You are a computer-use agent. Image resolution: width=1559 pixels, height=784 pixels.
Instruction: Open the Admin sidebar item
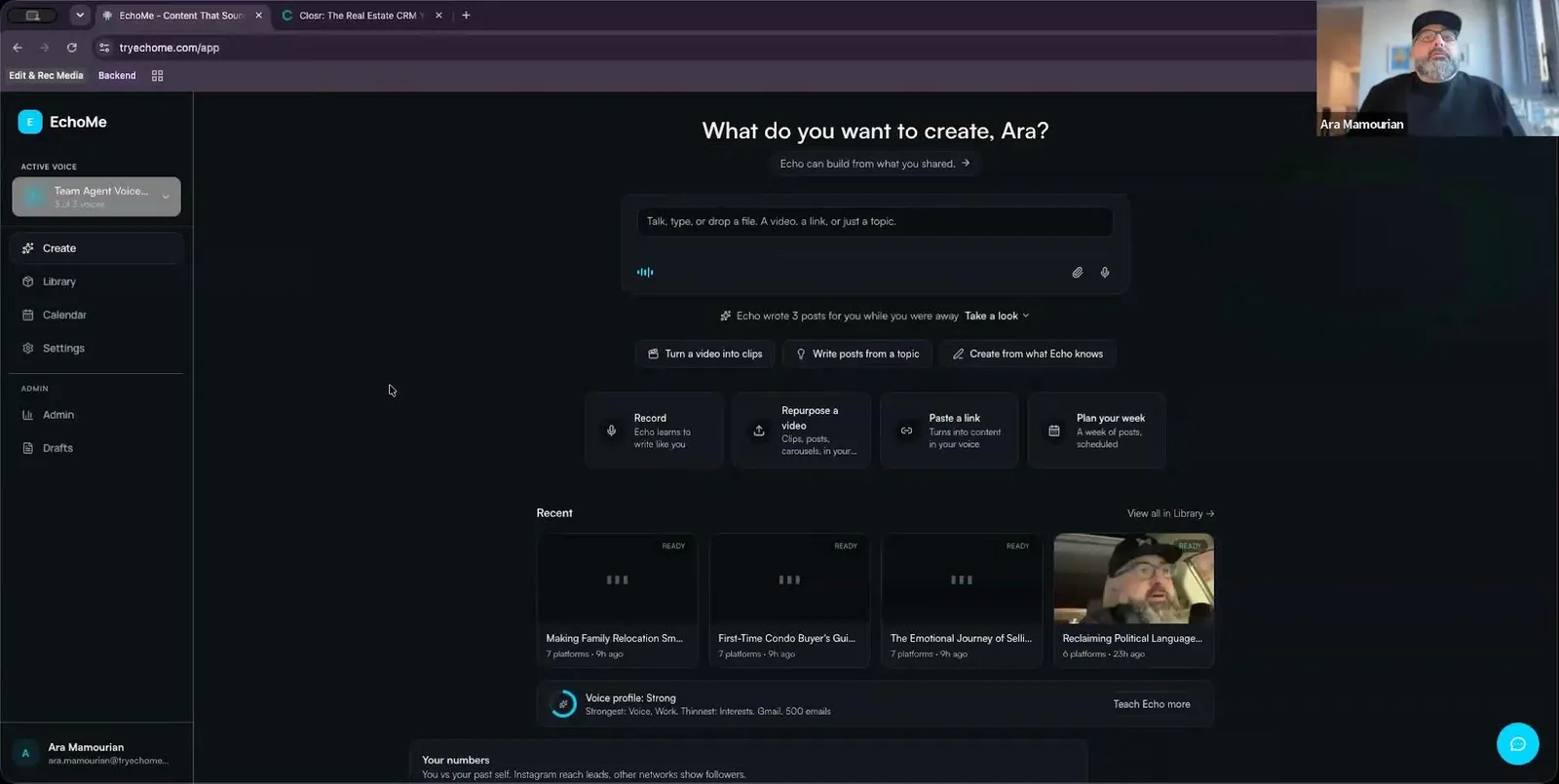tap(95, 415)
